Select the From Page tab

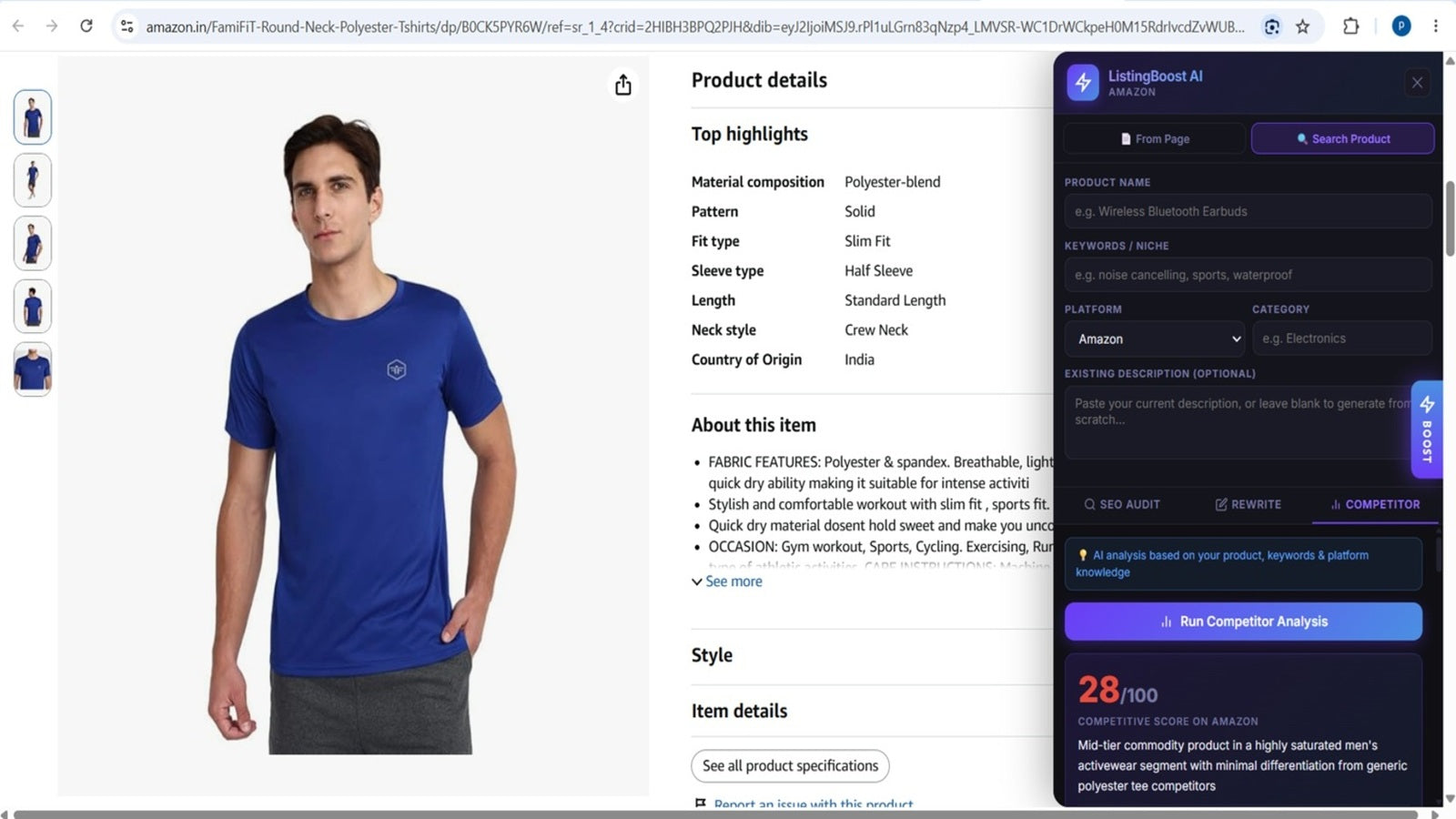point(1155,138)
